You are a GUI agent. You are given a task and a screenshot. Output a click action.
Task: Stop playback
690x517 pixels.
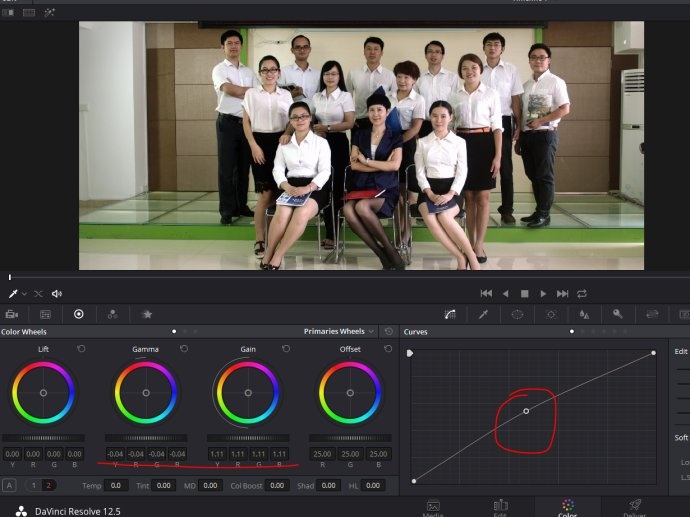click(525, 293)
